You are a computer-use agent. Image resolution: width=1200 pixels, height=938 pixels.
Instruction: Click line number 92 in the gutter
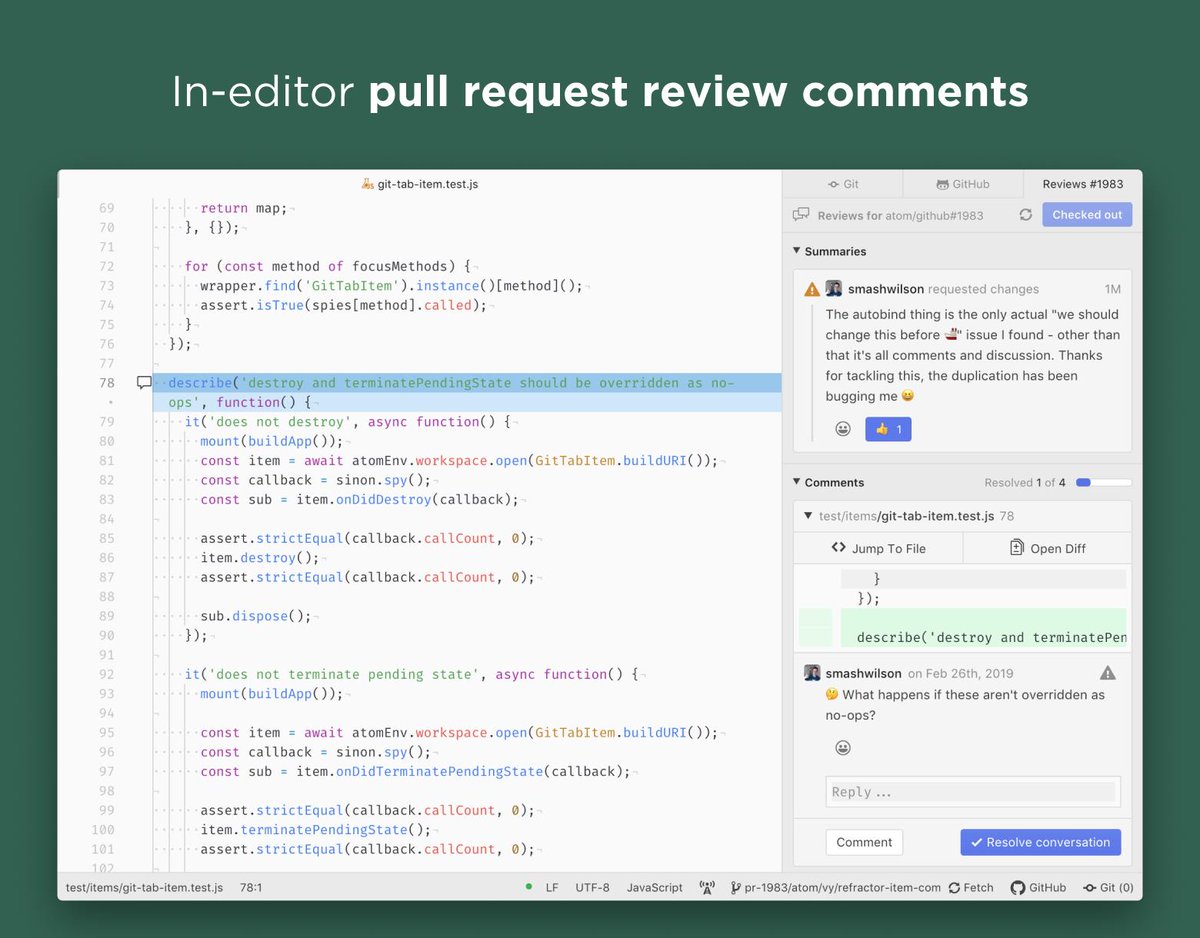[x=107, y=674]
